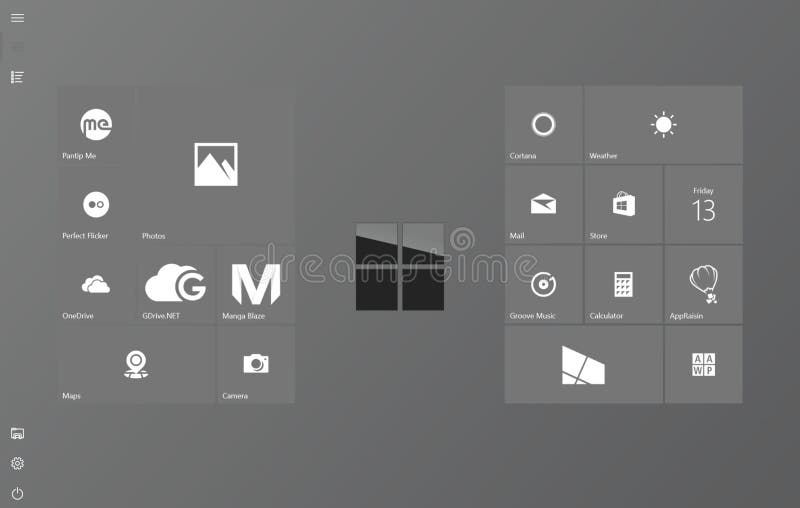The width and height of the screenshot is (800, 508).
Task: Select the pinned tiles view icon
Action: 17,47
